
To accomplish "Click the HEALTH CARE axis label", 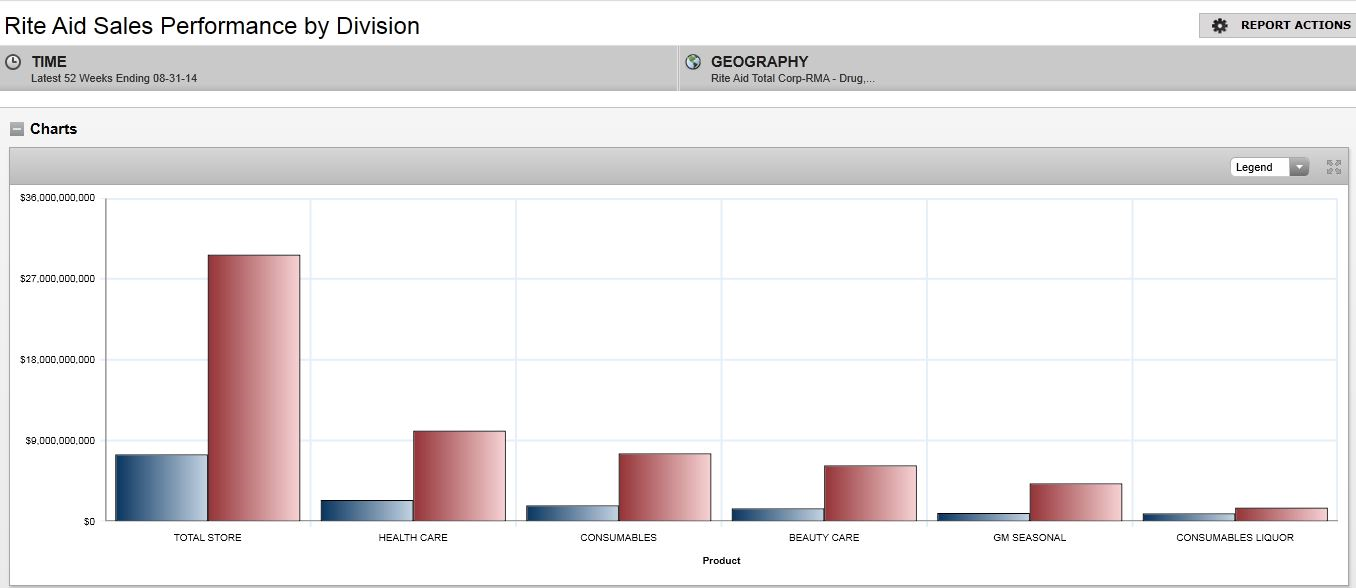I will [x=413, y=538].
